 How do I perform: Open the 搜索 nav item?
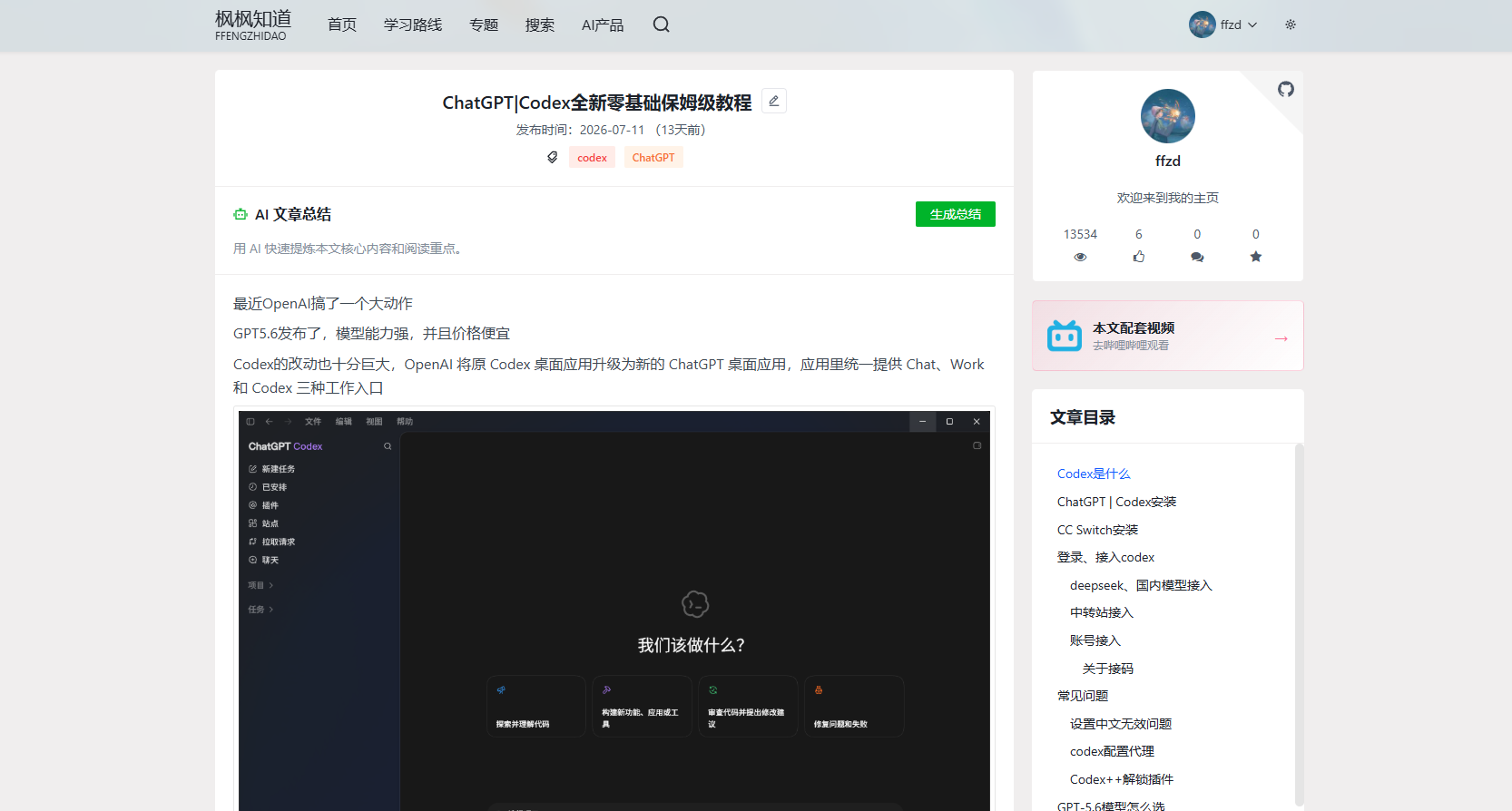[x=540, y=24]
